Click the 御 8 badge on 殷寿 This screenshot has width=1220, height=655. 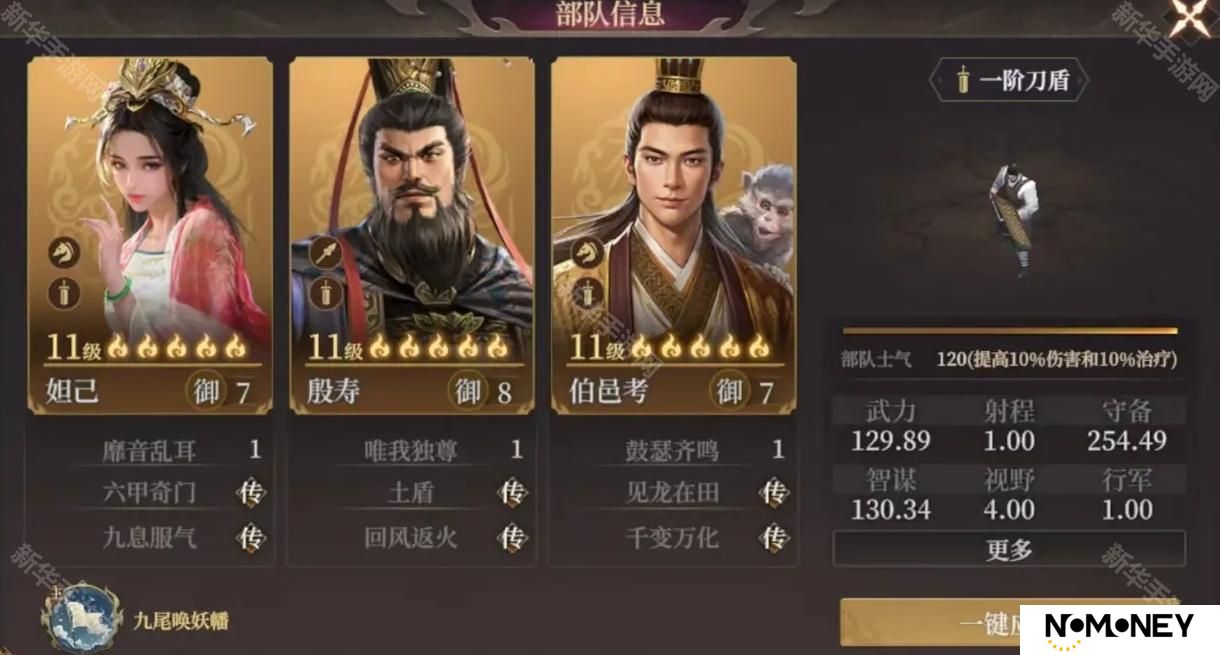(484, 391)
